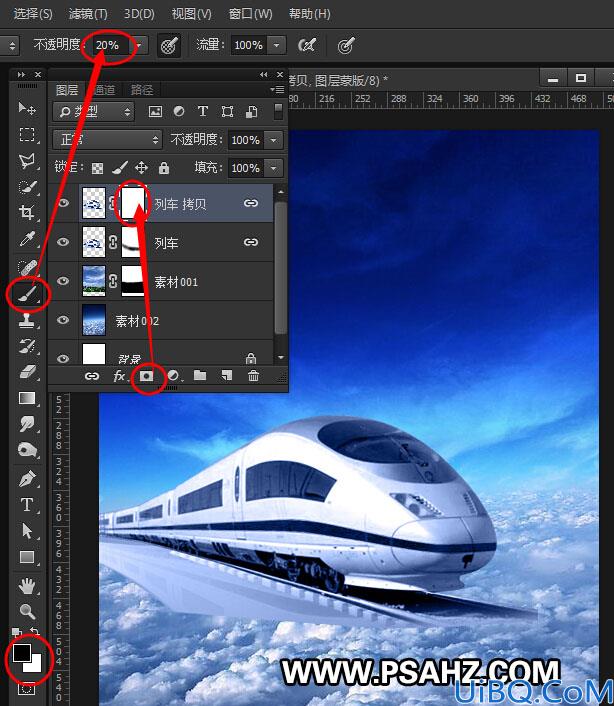This screenshot has height=706, width=614.
Task: Open layer opacity dropdown arrow
Action: coord(274,140)
